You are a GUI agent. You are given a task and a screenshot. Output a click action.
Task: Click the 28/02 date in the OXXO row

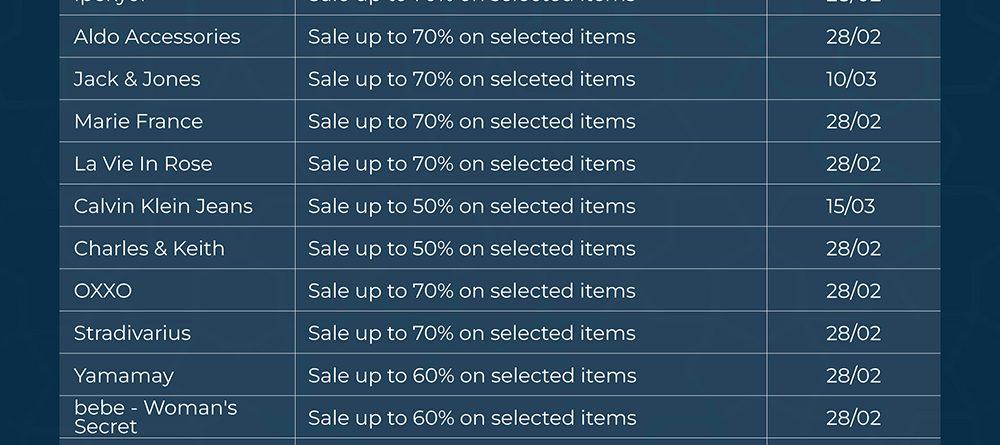853,291
